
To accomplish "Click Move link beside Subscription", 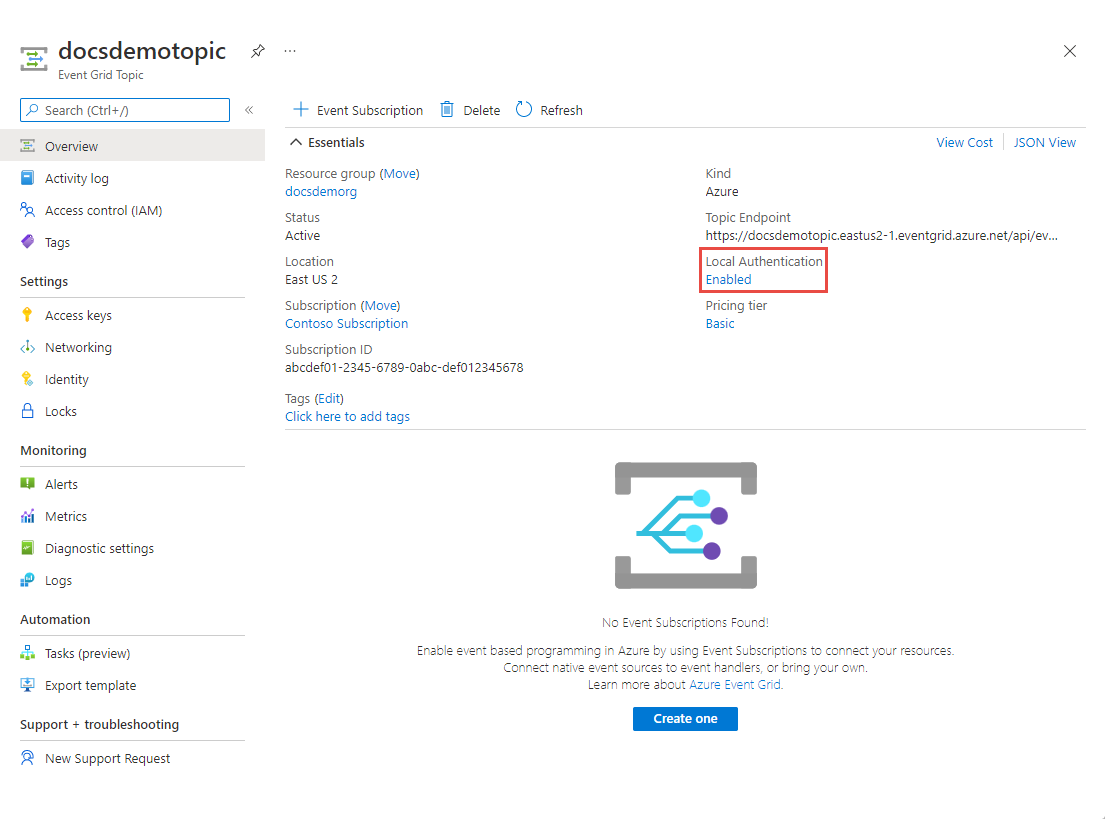I will 381,305.
